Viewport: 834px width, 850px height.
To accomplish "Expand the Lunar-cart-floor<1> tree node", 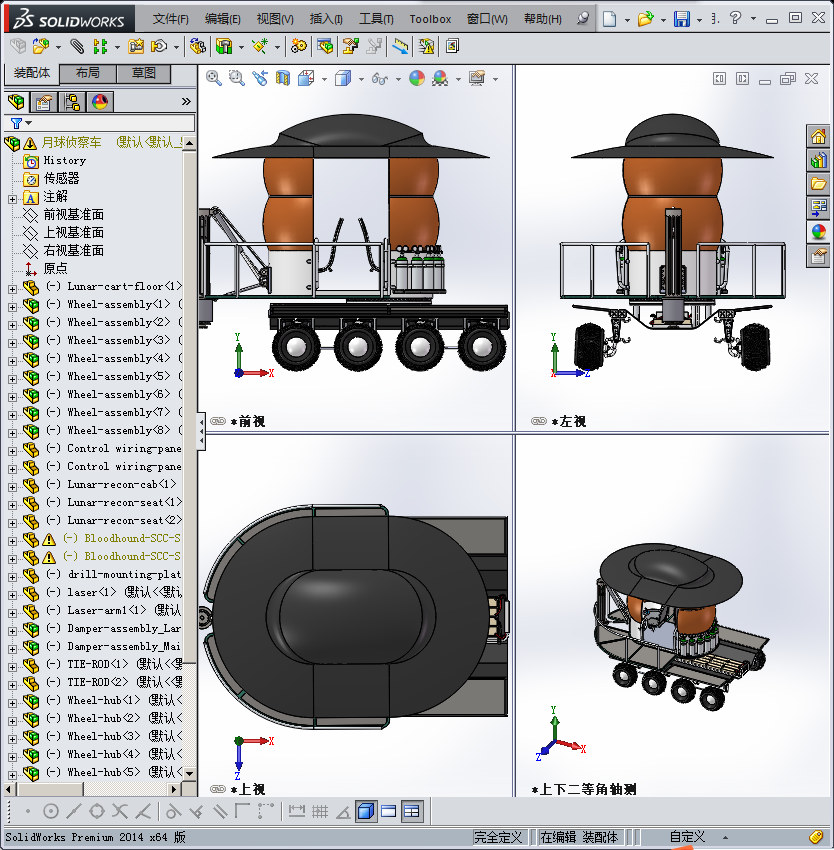I will click(x=12, y=289).
